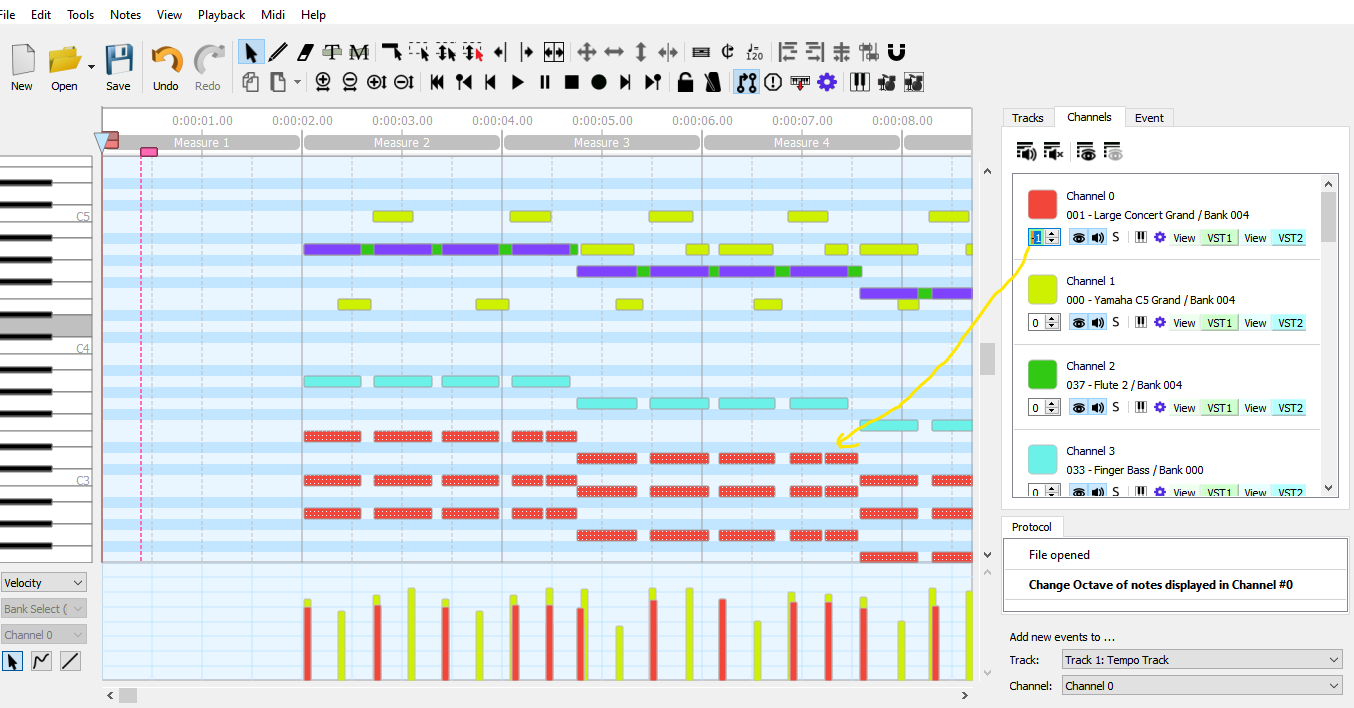Switch to the Tracks tab
Viewport: 1354px width, 708px height.
(1028, 118)
